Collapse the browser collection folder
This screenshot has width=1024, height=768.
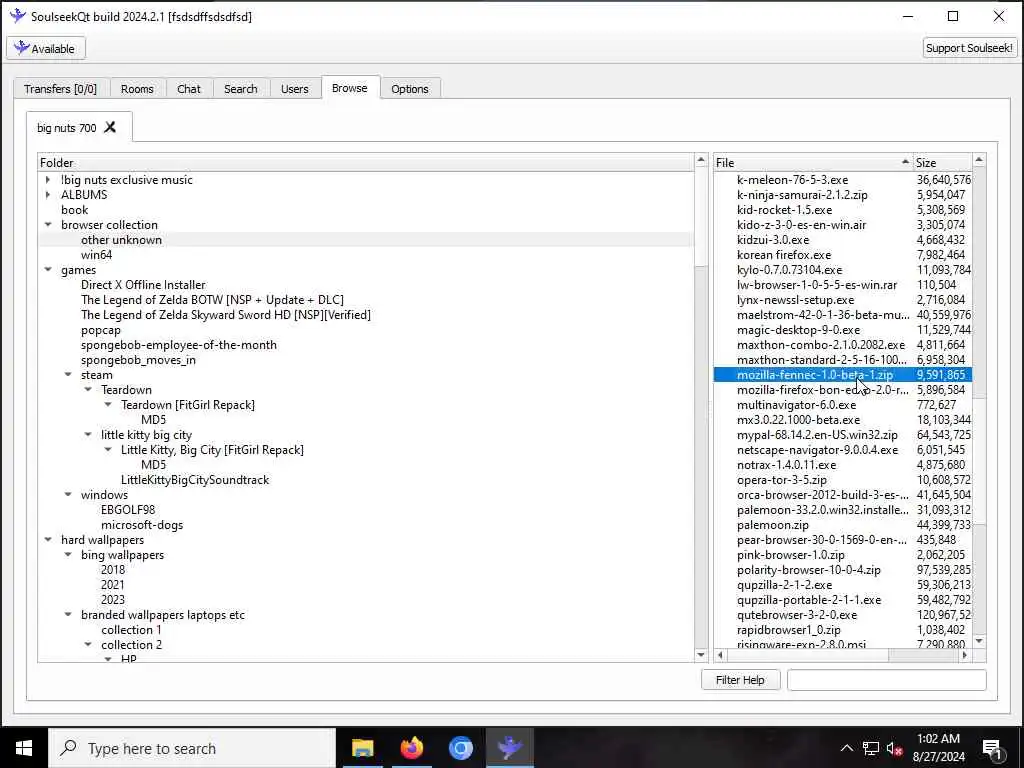[x=48, y=225]
